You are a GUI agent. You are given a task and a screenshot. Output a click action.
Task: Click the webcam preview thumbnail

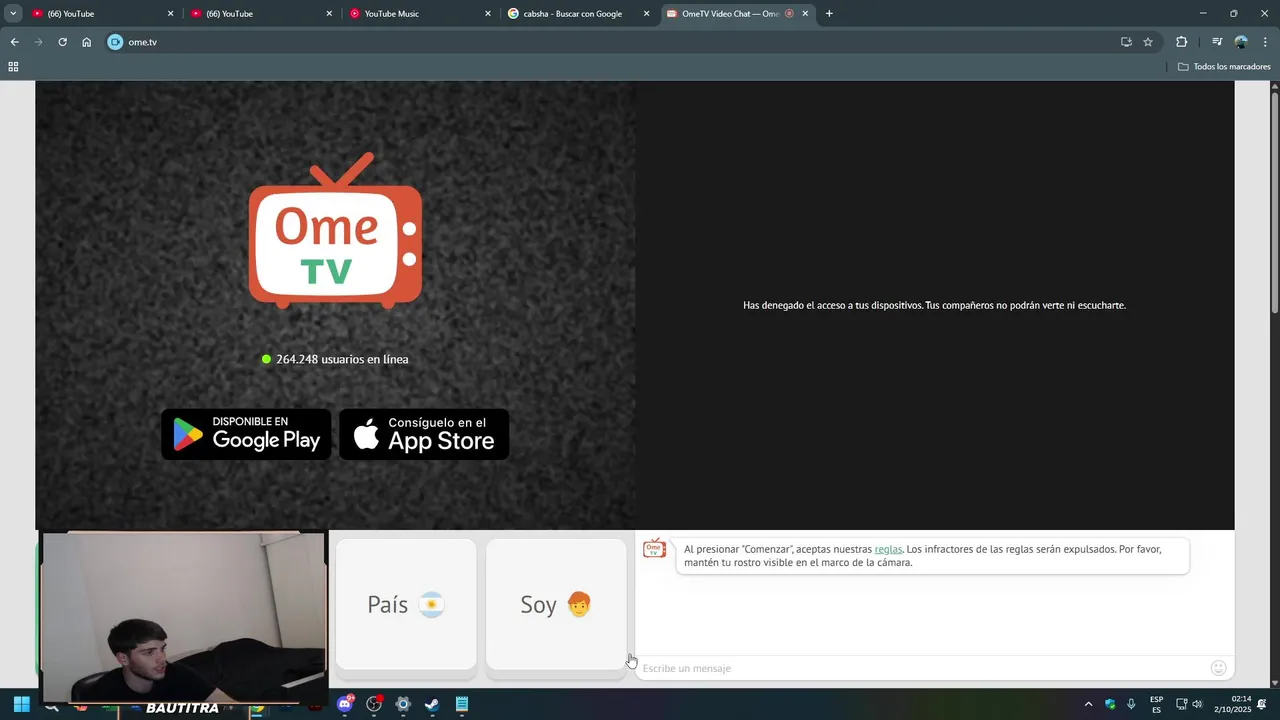(183, 617)
